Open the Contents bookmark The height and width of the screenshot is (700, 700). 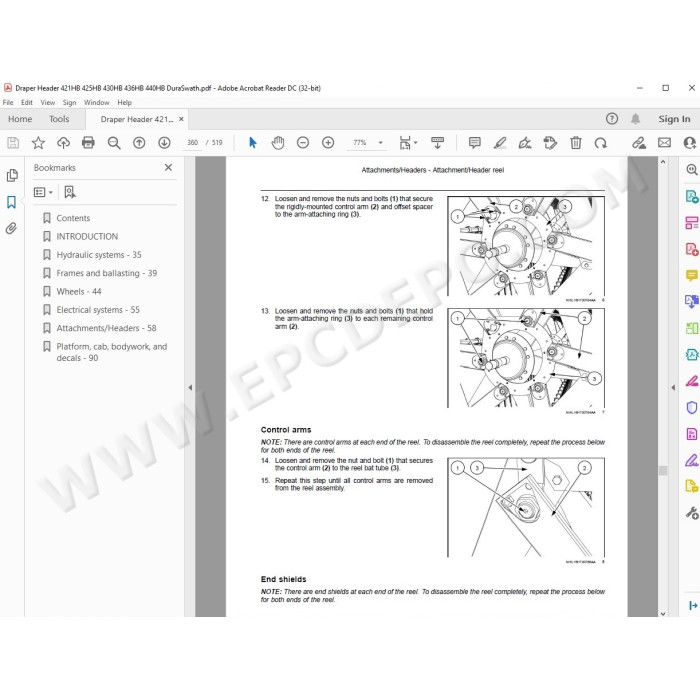point(73,218)
